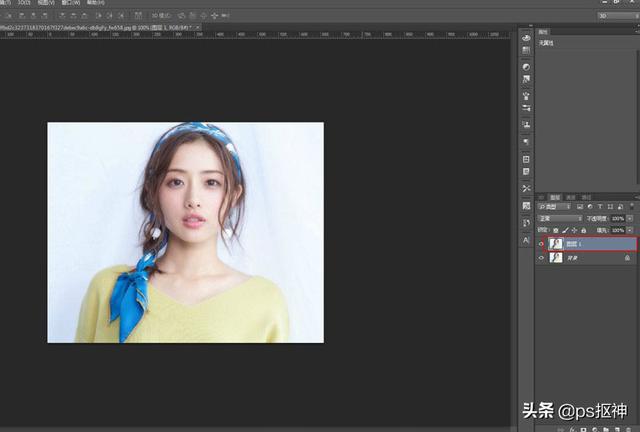Hide the 图层 1 layer with eye icon
Screen dimensions: 640x432
[542, 243]
